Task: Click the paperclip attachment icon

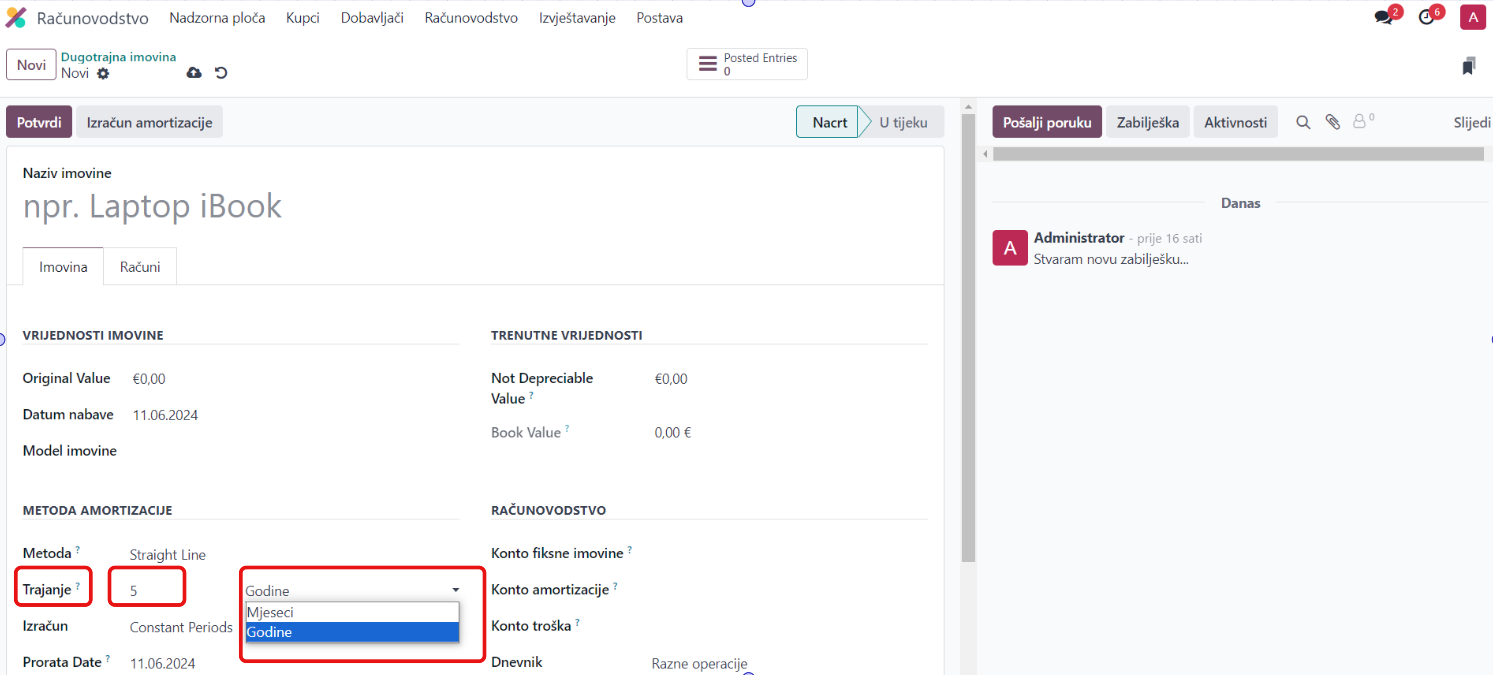Action: pos(1332,122)
